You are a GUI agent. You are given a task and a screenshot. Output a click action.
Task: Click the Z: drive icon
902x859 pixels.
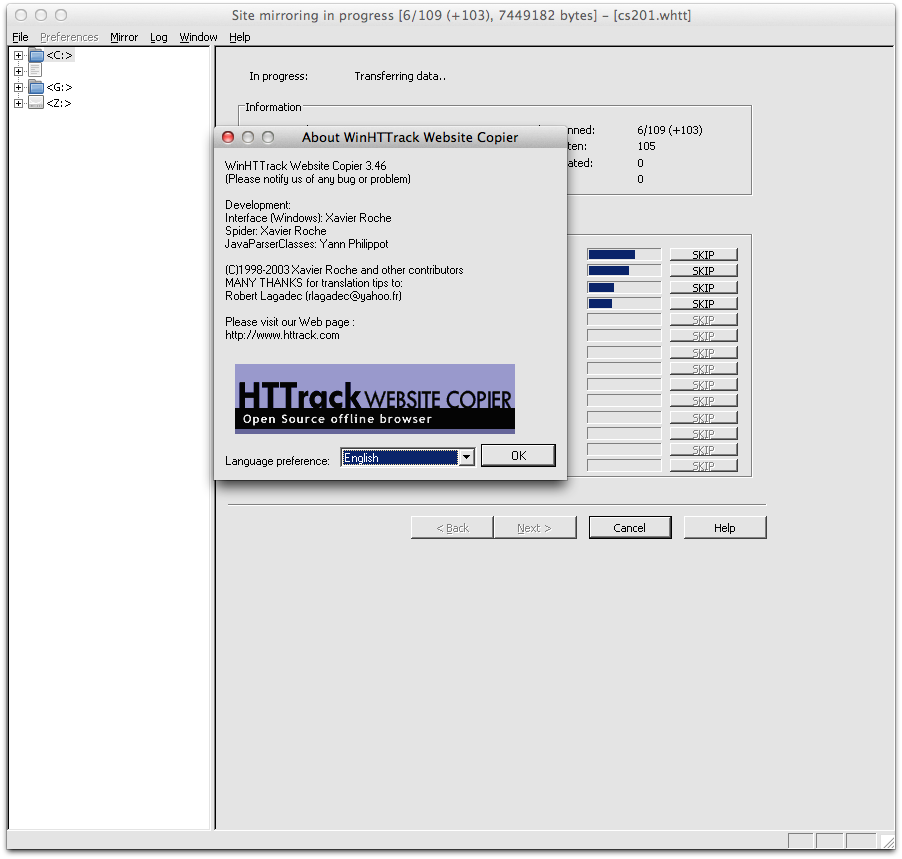point(36,103)
